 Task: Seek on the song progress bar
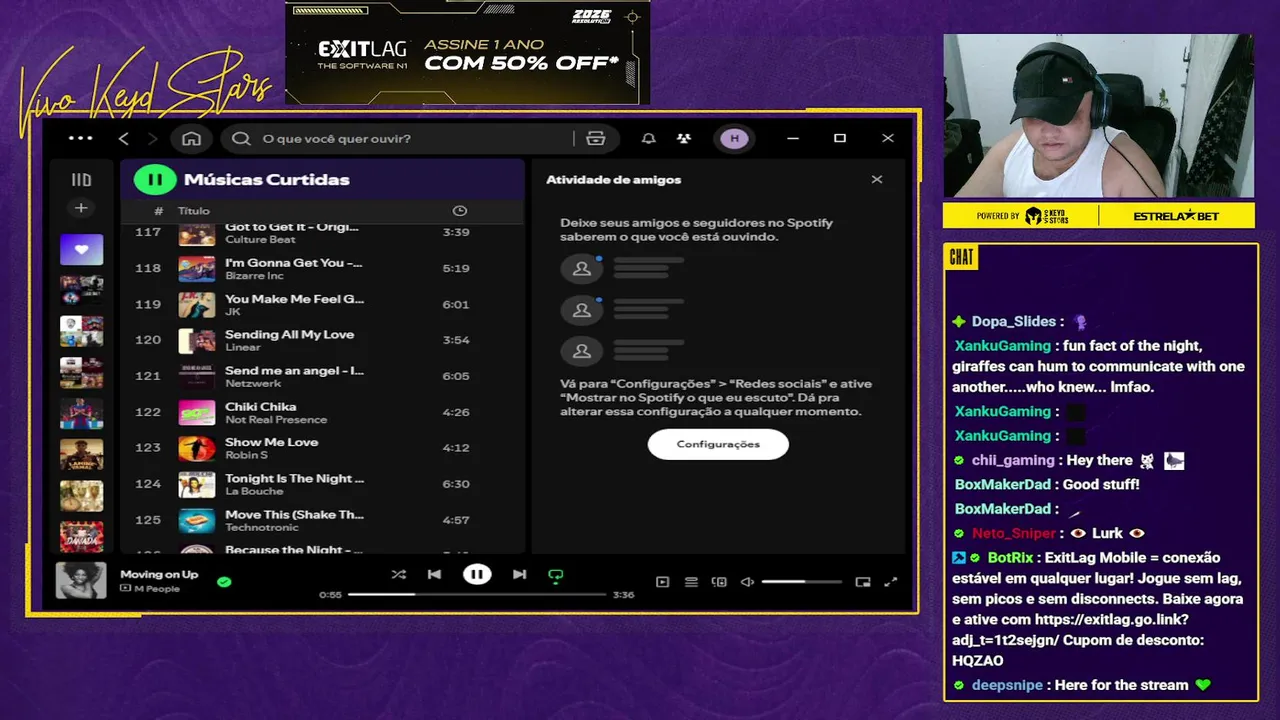point(477,595)
